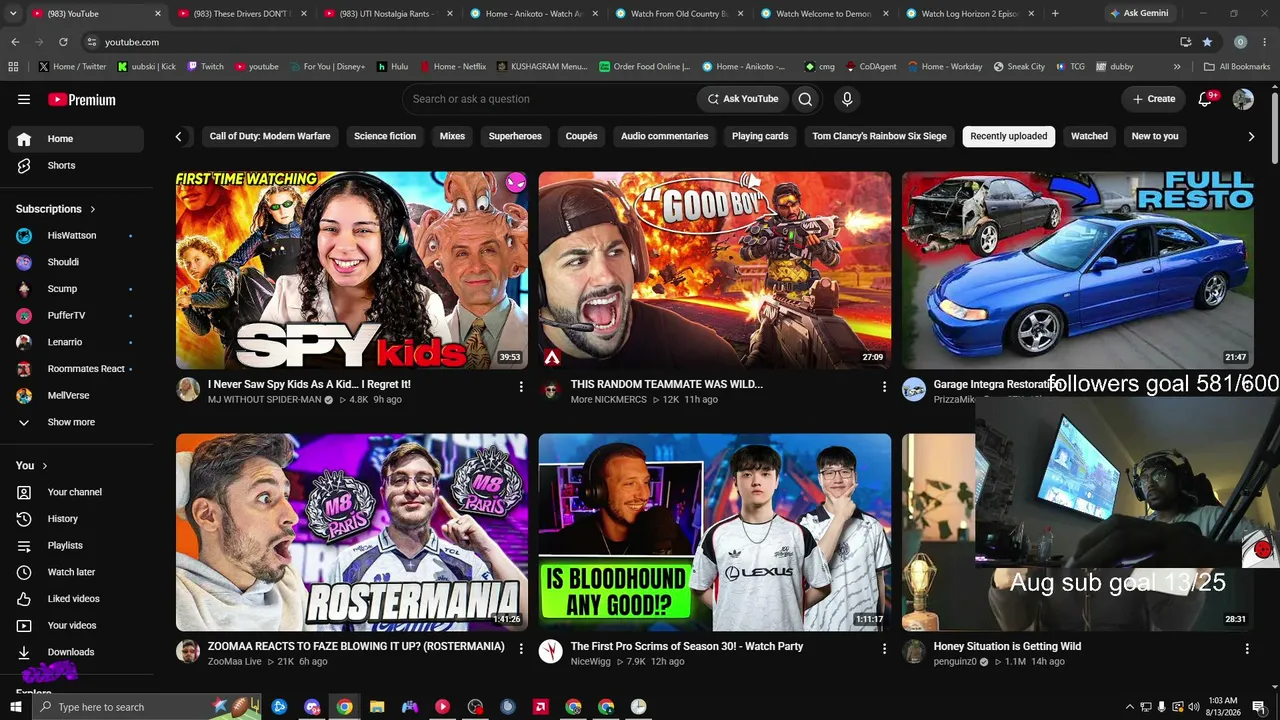Screen dimensions: 1280x720
Task: Open the Windows notification center
Action: (x=1260, y=707)
